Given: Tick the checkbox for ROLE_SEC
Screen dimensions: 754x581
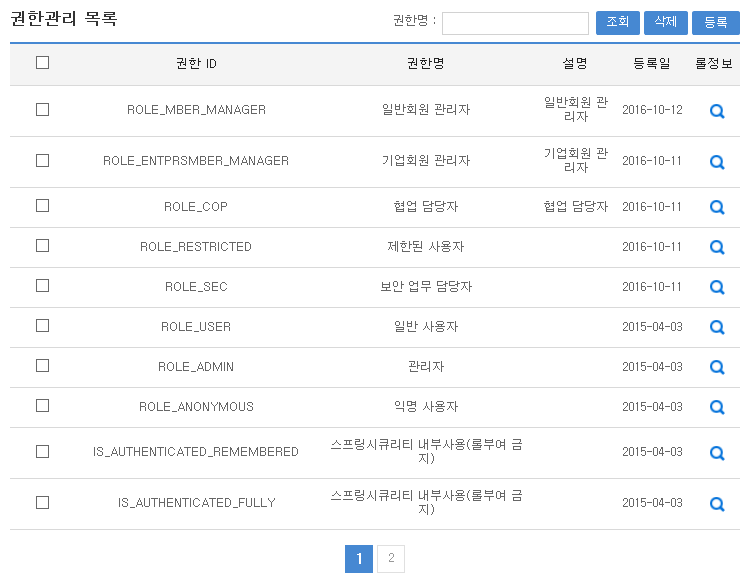Looking at the screenshot, I should tap(42, 286).
